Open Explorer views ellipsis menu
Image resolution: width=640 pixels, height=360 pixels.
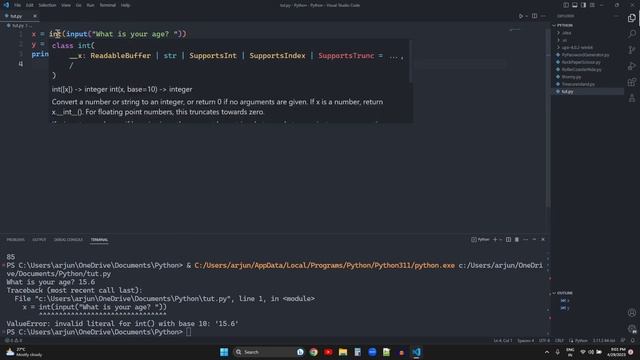click(616, 16)
